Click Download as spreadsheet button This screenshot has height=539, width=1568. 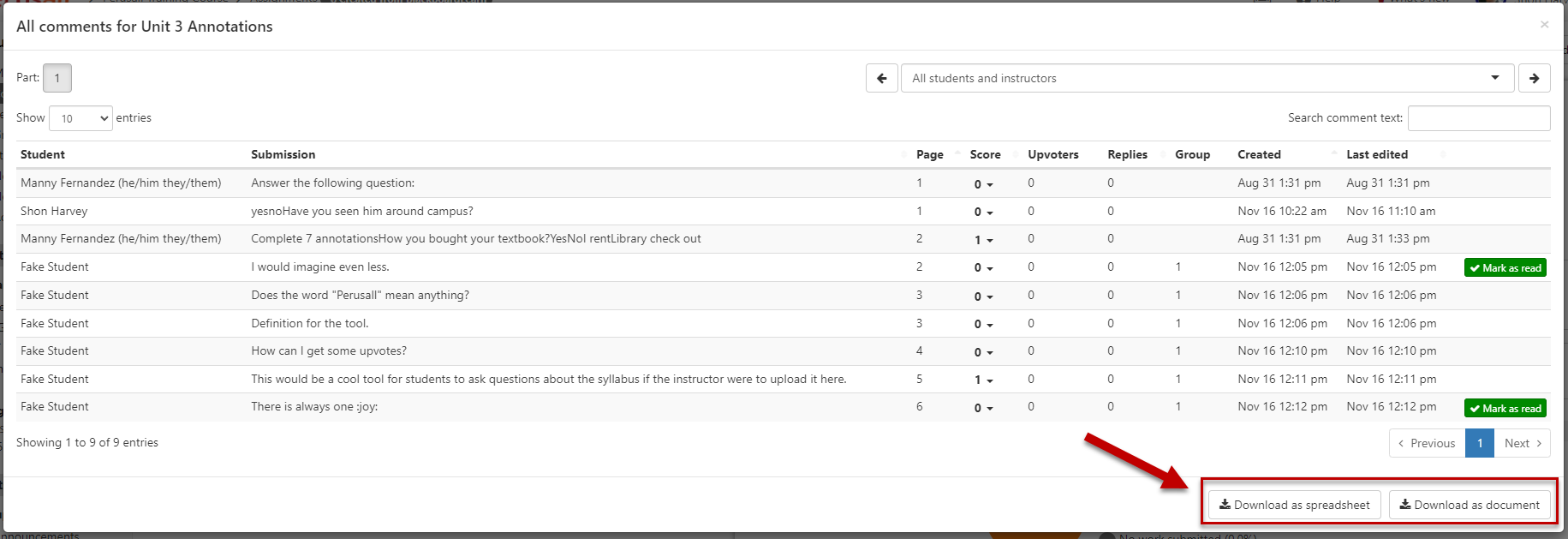(x=1294, y=505)
